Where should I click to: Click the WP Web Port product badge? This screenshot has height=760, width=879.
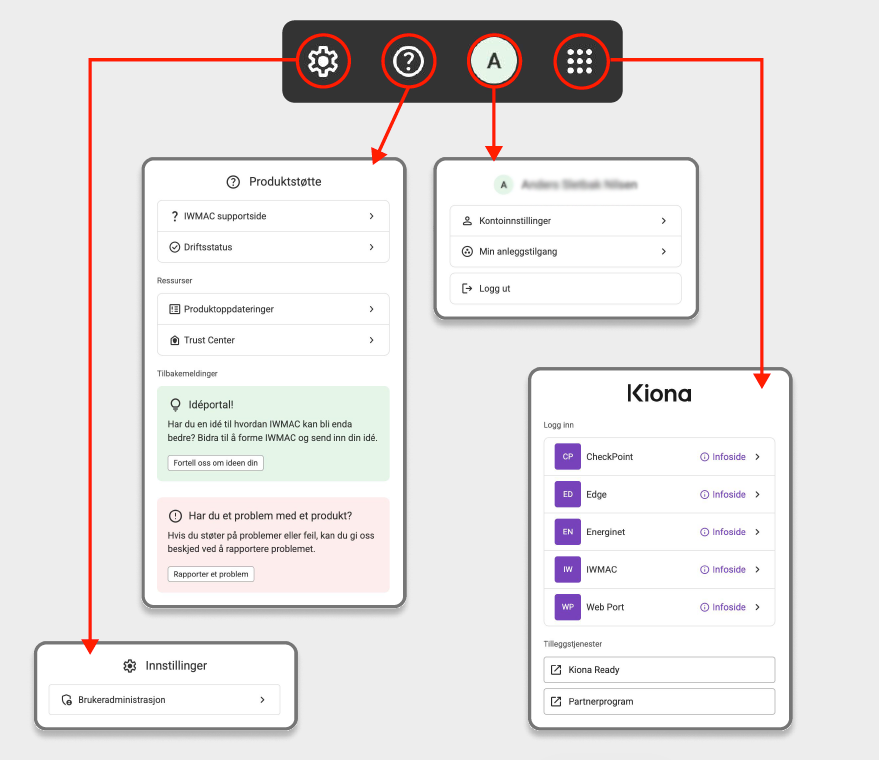(568, 607)
